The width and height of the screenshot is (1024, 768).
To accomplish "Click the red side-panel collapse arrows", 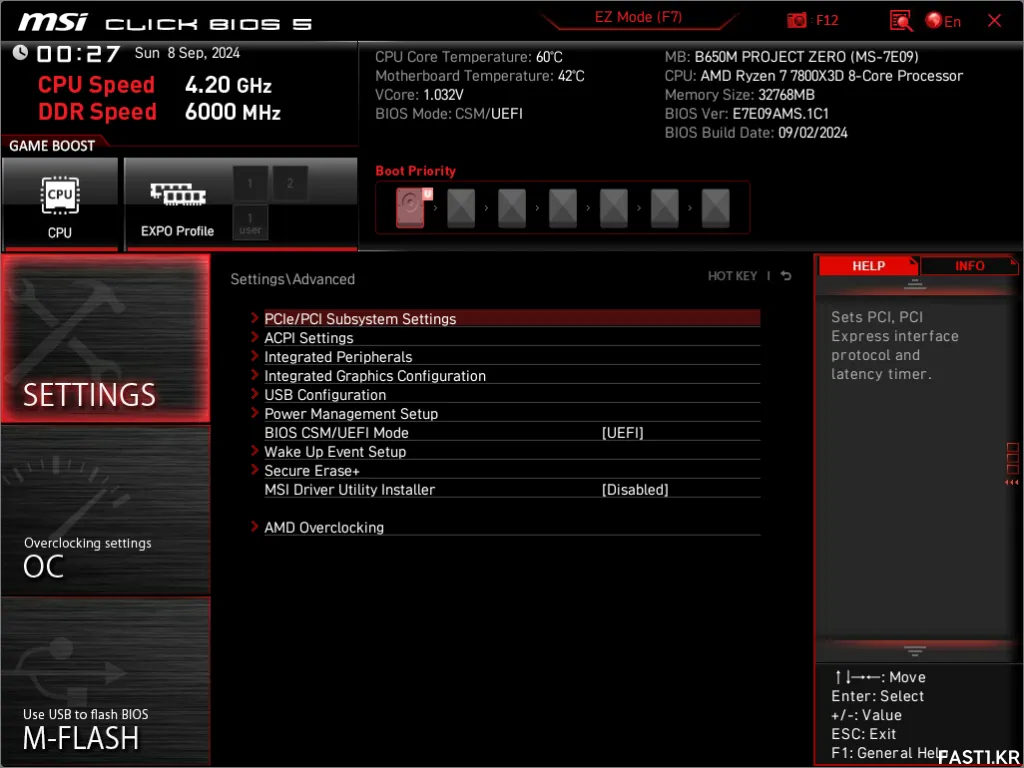I will click(1012, 483).
